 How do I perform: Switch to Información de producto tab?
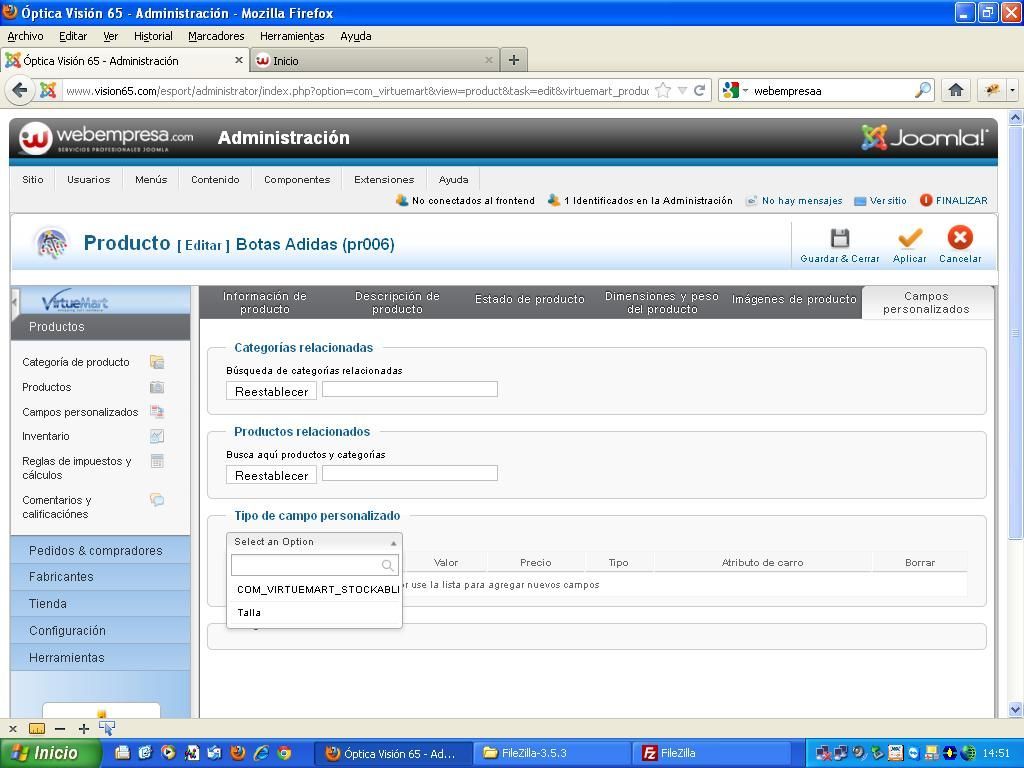pos(264,302)
